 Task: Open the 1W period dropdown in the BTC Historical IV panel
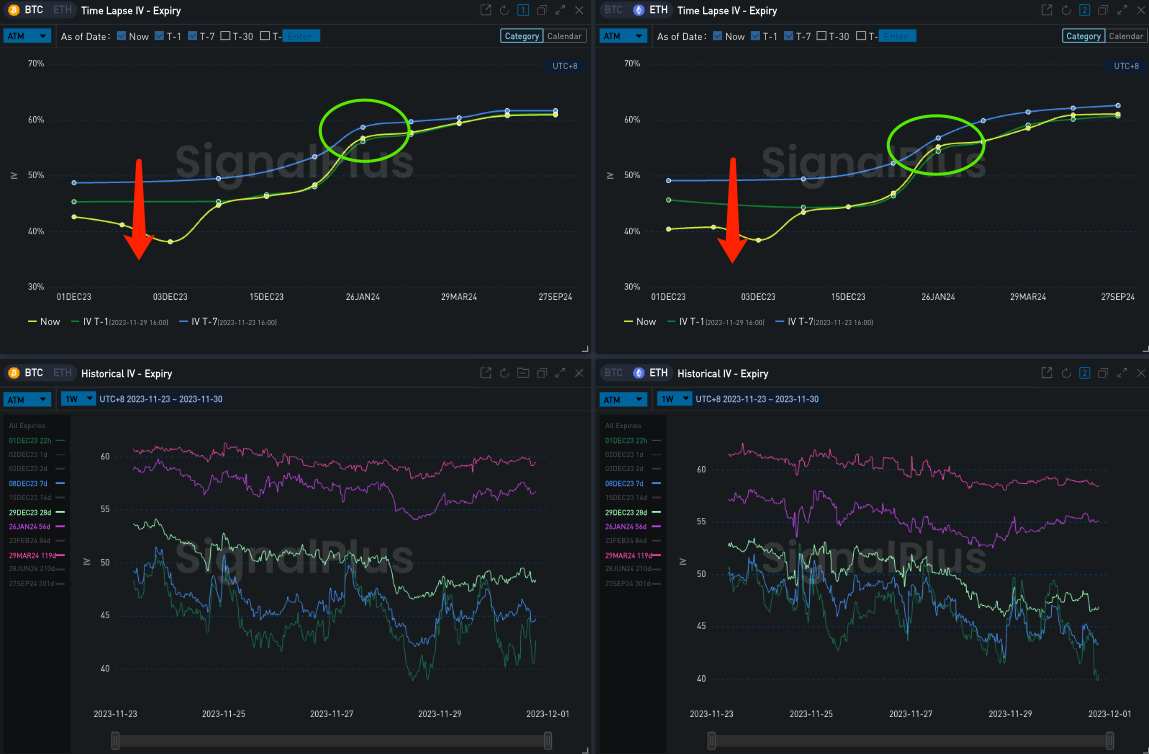tap(76, 399)
